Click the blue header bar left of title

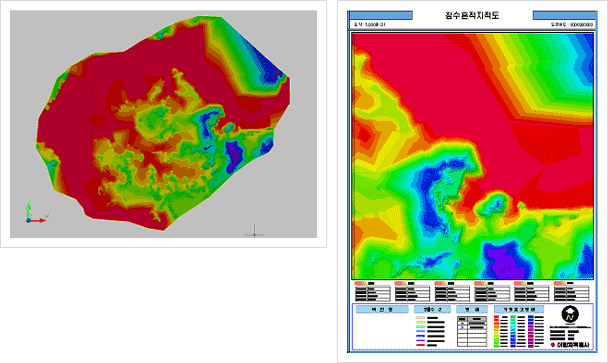[381, 16]
